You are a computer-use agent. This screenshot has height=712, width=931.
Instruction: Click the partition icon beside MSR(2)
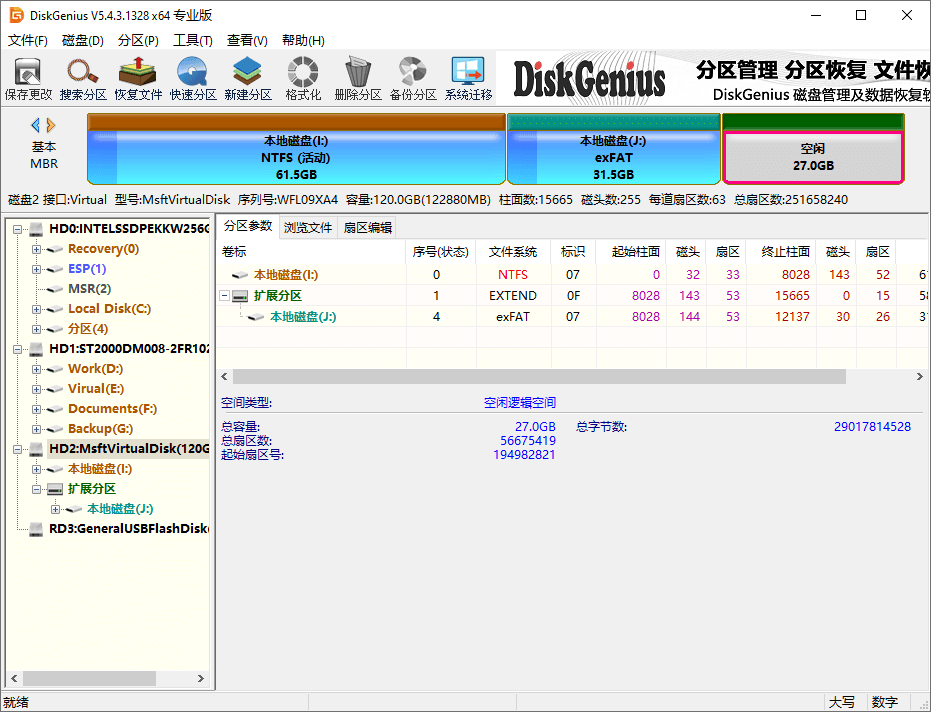point(55,289)
